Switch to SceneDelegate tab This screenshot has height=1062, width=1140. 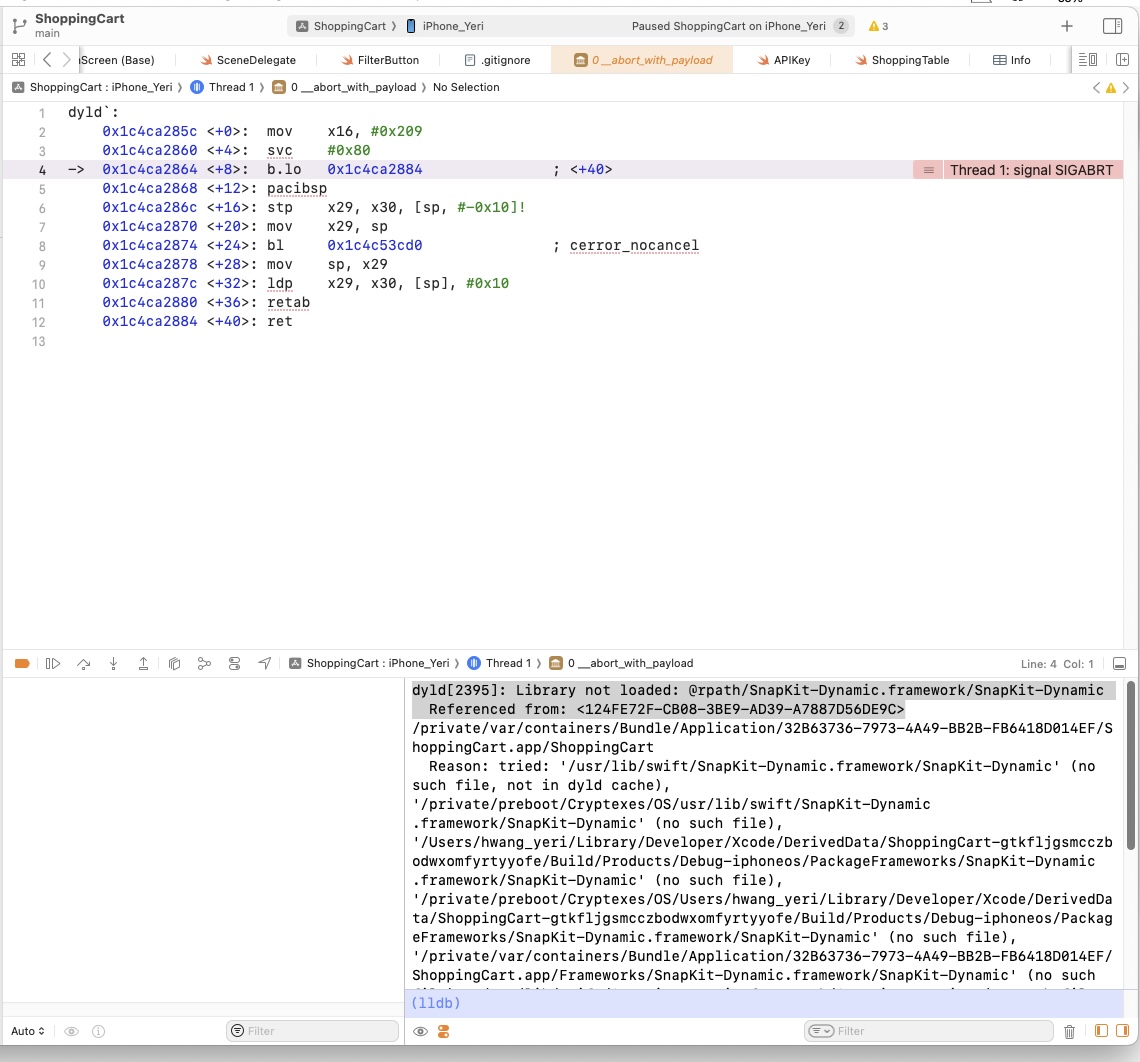[x=248, y=60]
